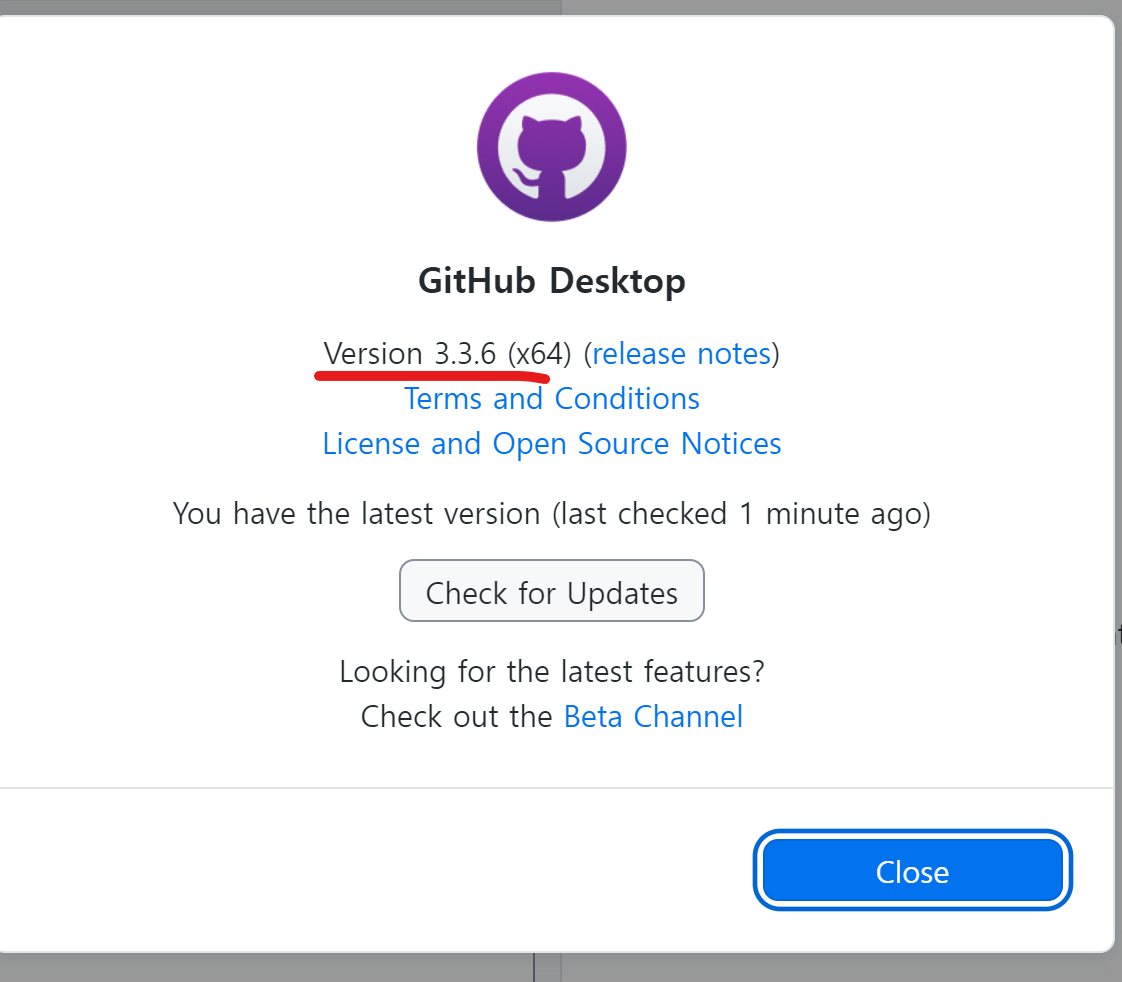Click the GitHub Desktop logo icon

click(551, 146)
